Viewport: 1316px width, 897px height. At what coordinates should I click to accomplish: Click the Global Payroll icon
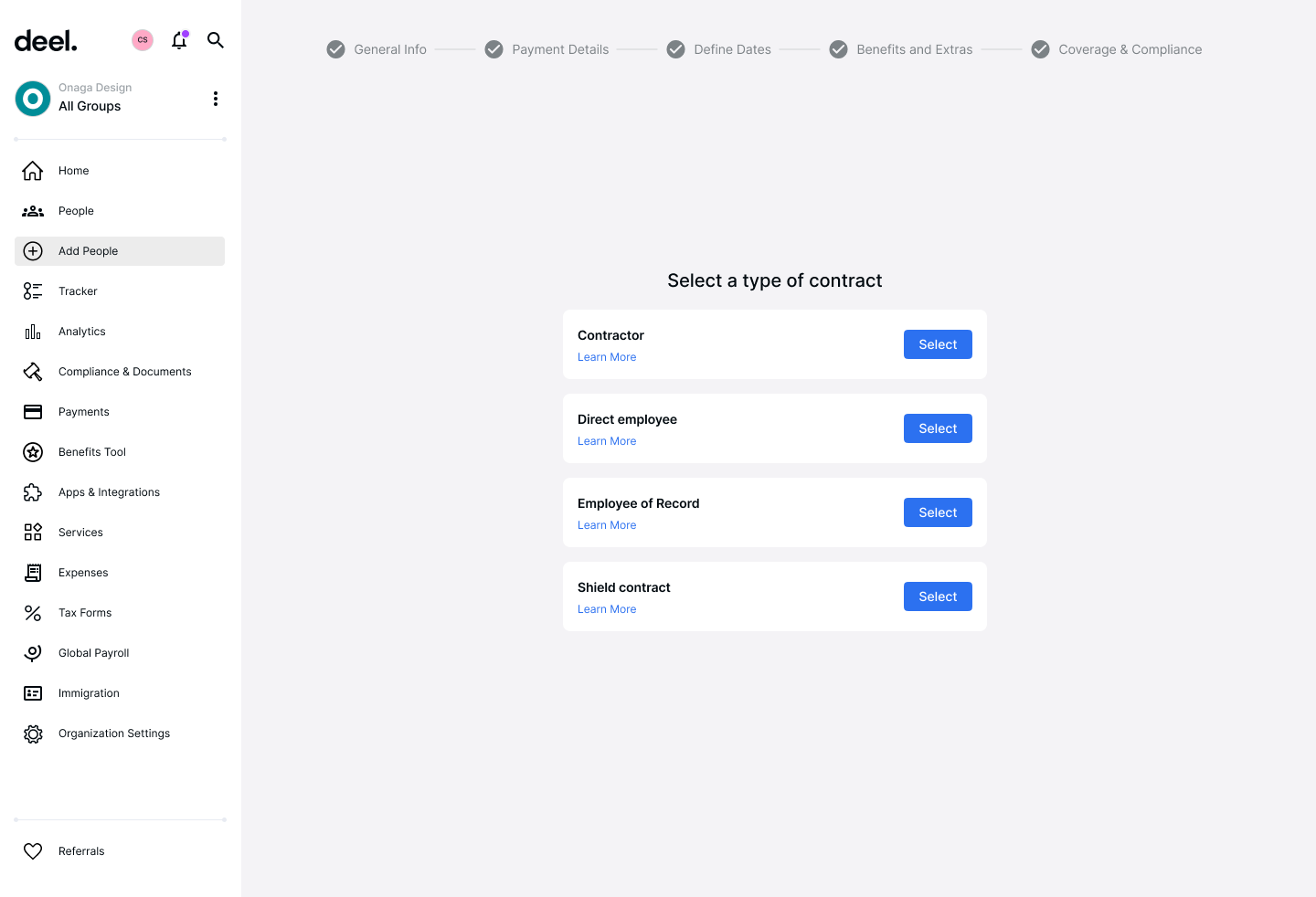[x=33, y=653]
